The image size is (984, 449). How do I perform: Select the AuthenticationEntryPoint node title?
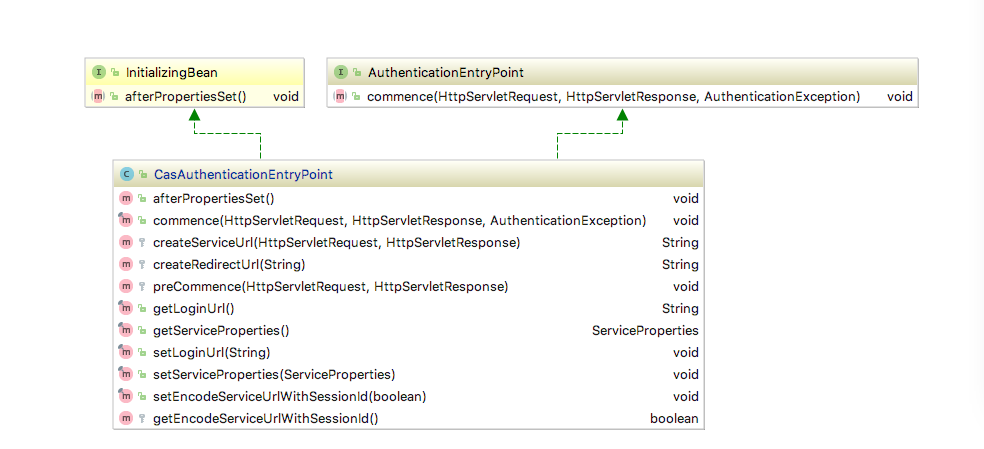[x=446, y=73]
